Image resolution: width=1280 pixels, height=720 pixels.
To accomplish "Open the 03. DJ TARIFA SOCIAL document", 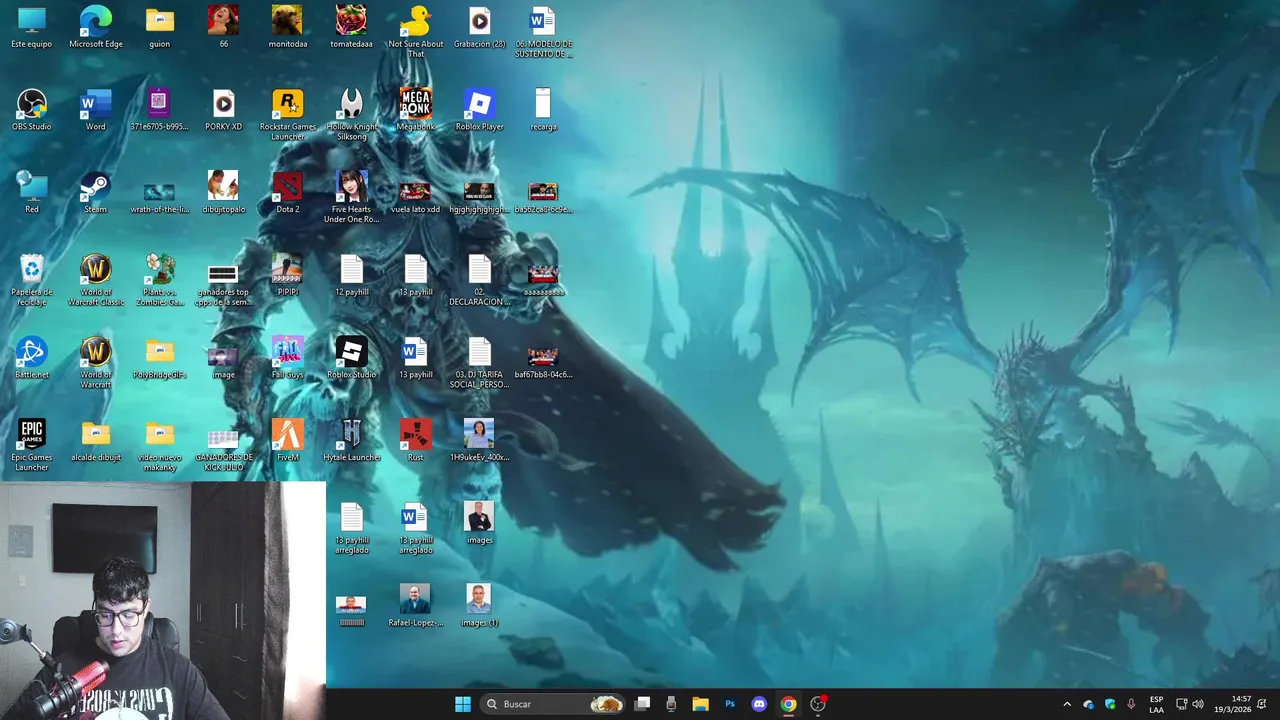I will [x=479, y=363].
